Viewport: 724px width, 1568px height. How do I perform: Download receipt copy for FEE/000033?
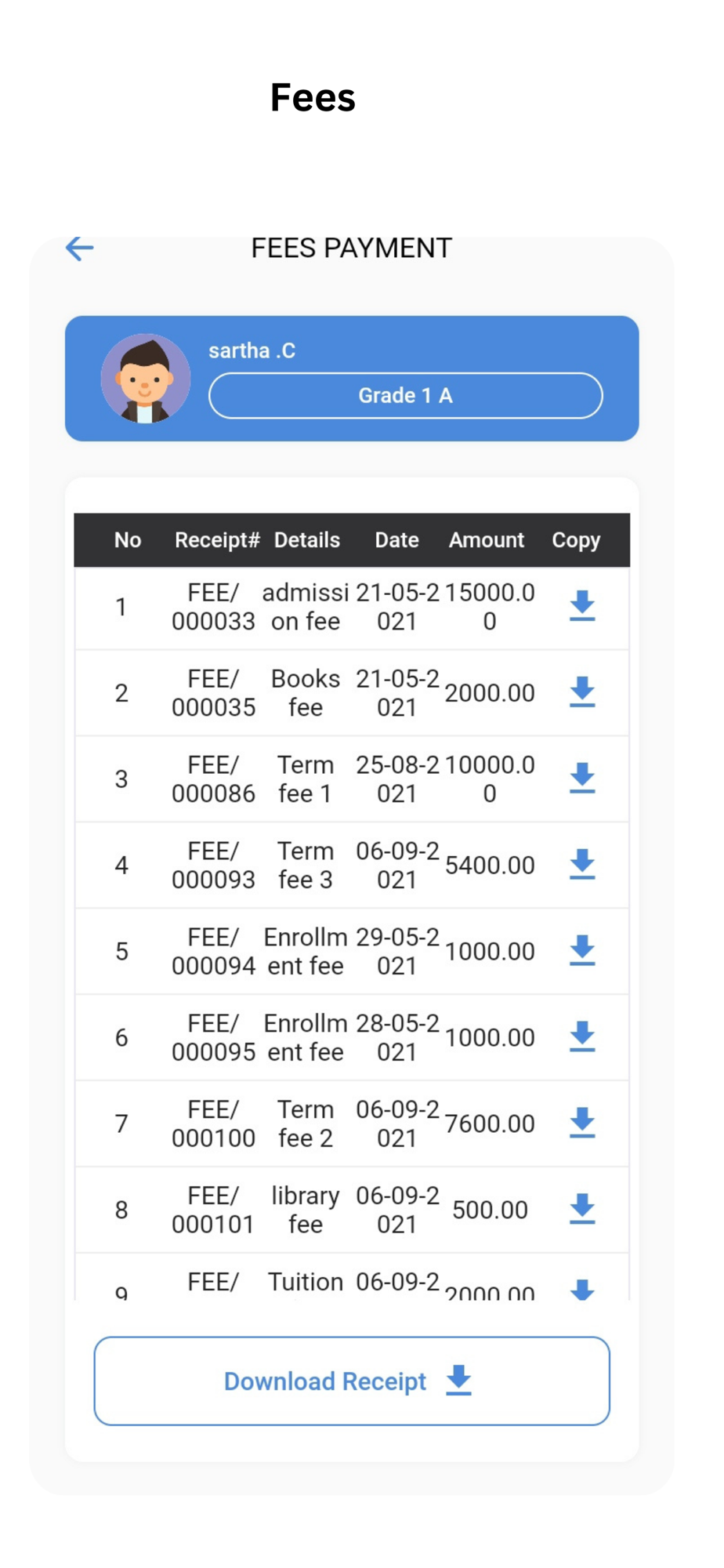point(582,606)
